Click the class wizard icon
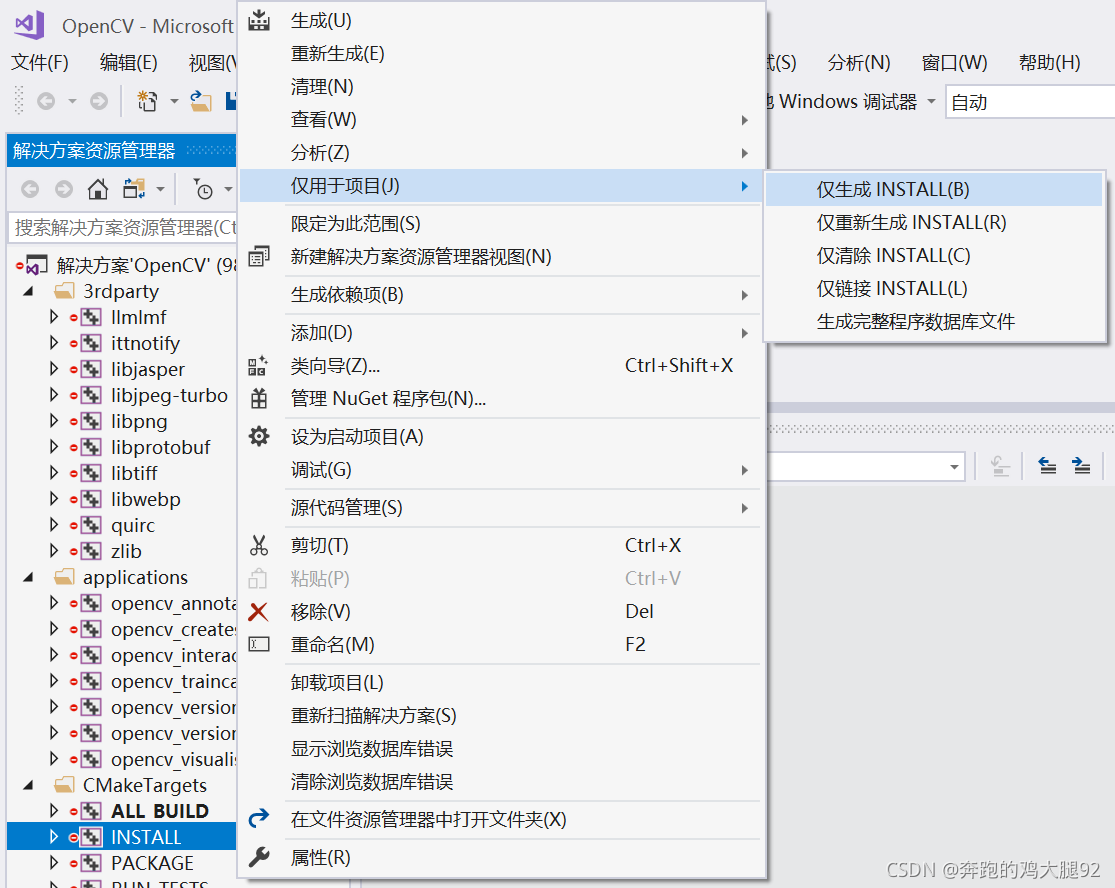 coord(258,365)
